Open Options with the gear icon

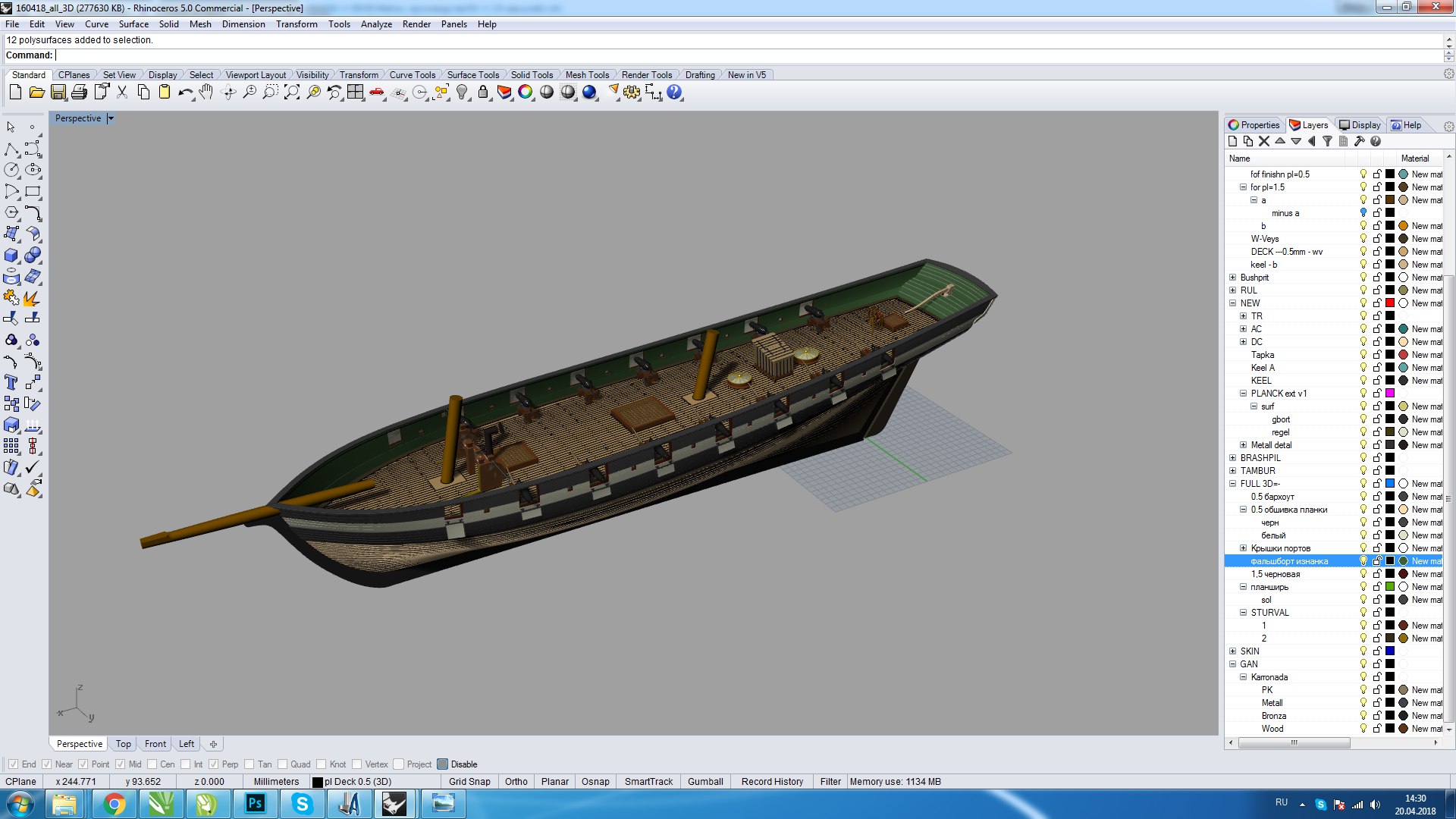click(632, 93)
